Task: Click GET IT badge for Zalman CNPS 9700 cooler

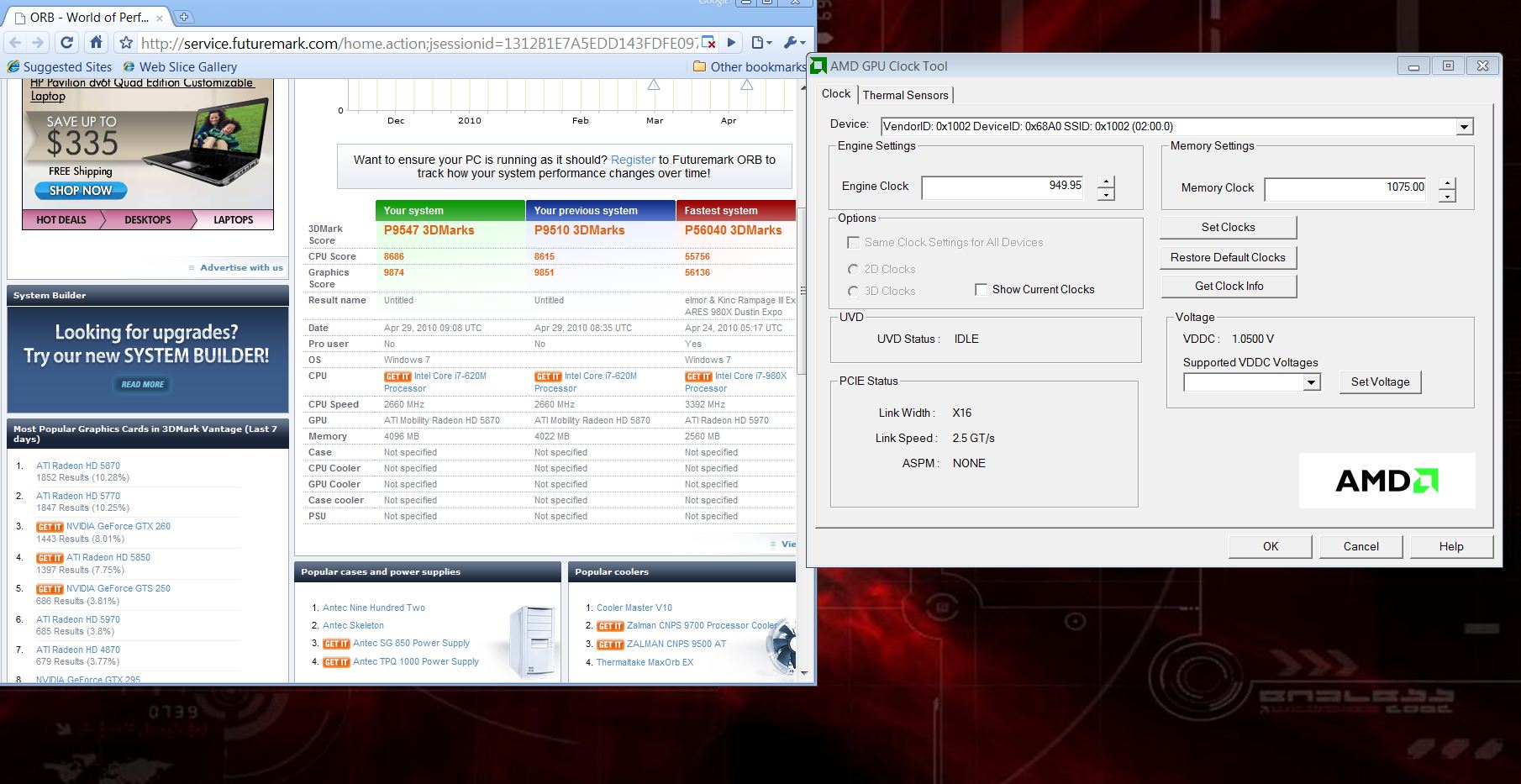Action: click(610, 626)
